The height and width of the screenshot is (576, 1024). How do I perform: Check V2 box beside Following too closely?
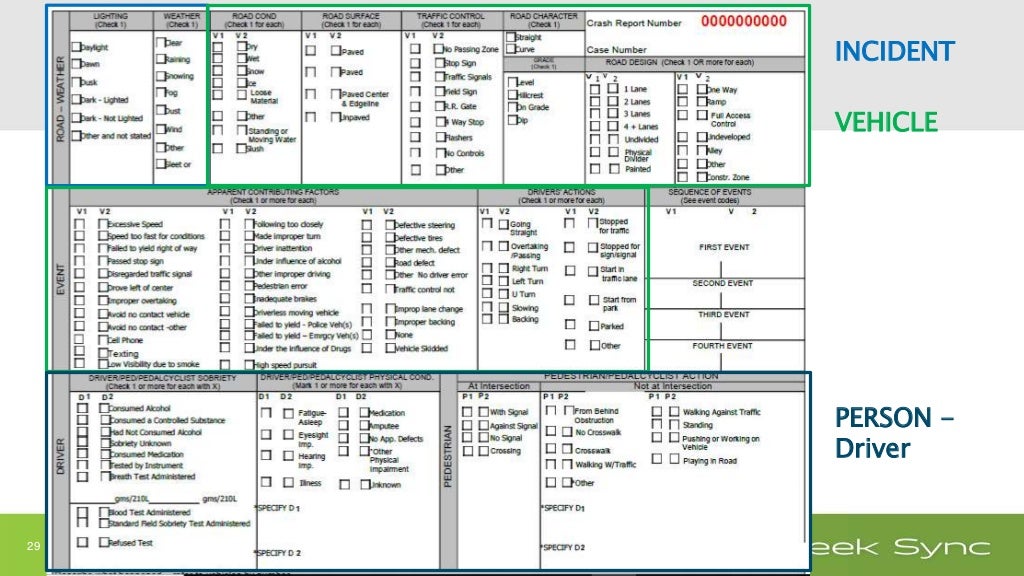tap(249, 223)
